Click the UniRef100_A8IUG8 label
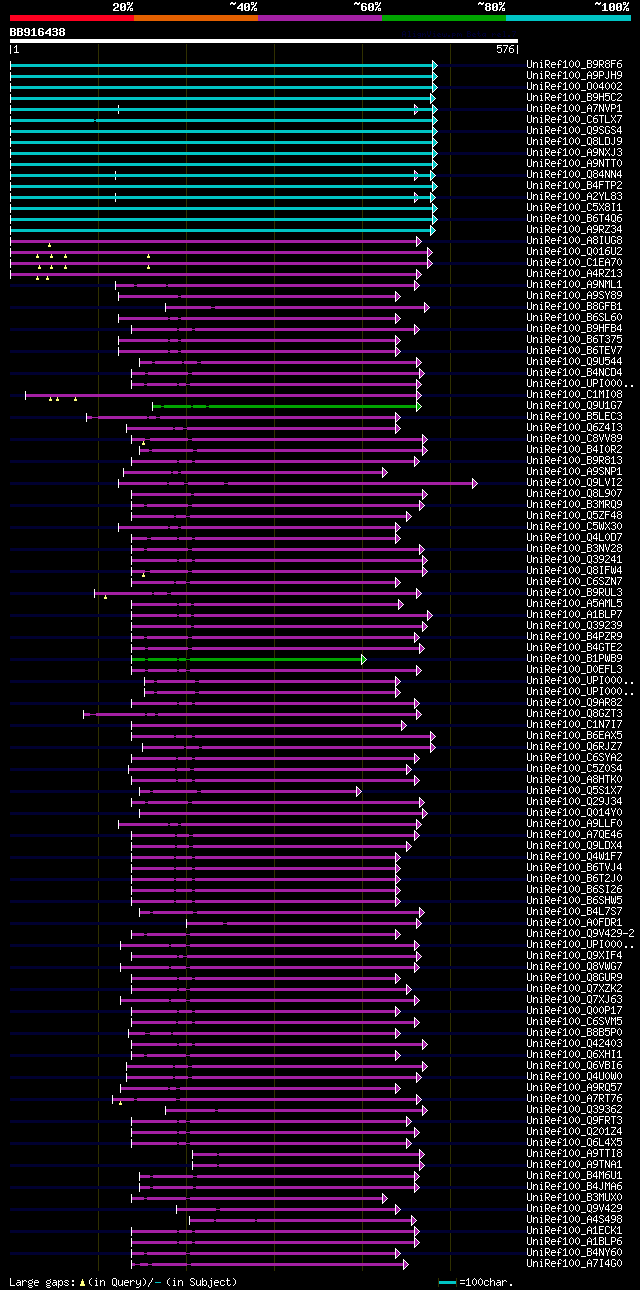The image size is (640, 1290). point(574,240)
